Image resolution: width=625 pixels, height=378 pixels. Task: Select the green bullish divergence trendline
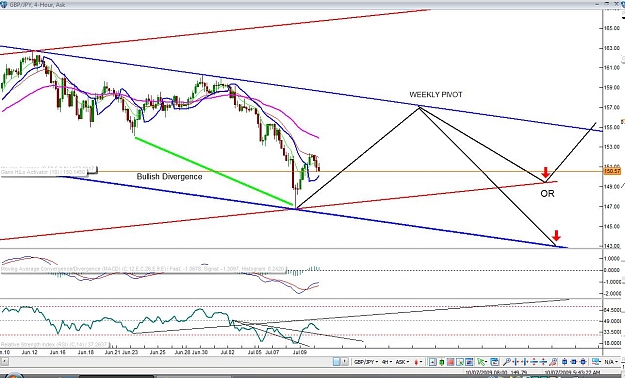click(x=215, y=172)
